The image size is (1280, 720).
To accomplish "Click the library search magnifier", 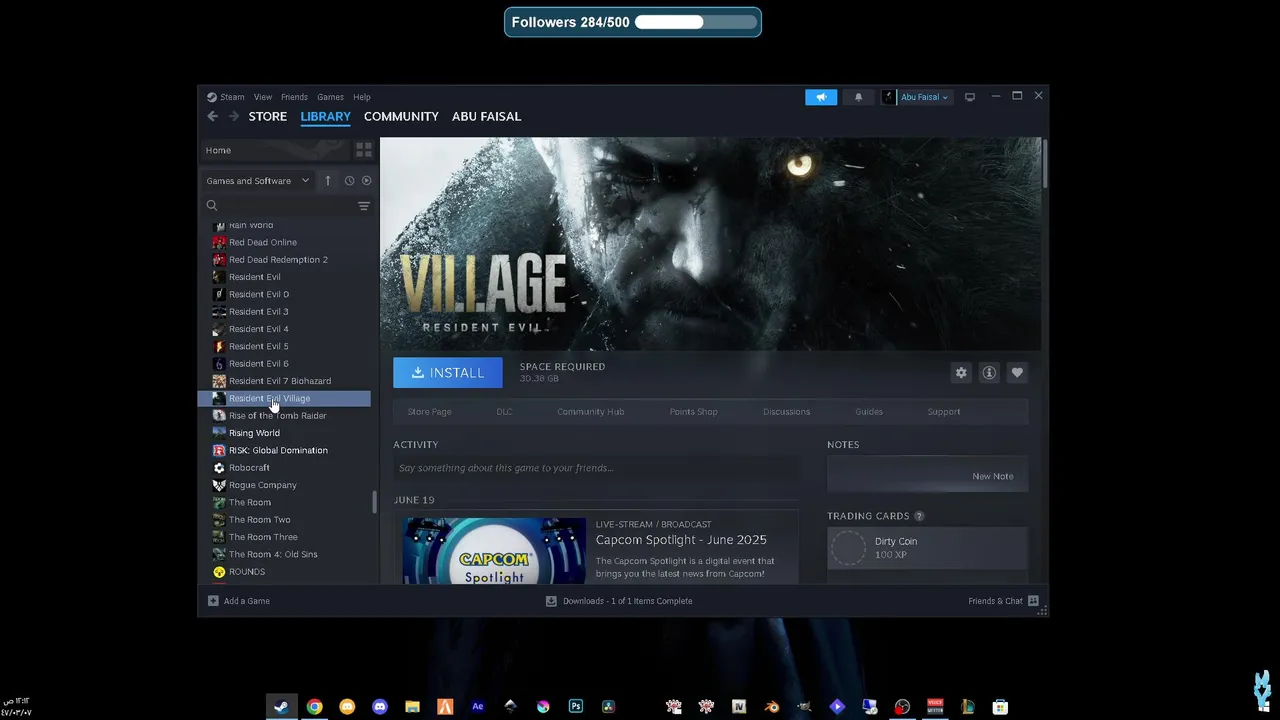I will click(x=212, y=206).
